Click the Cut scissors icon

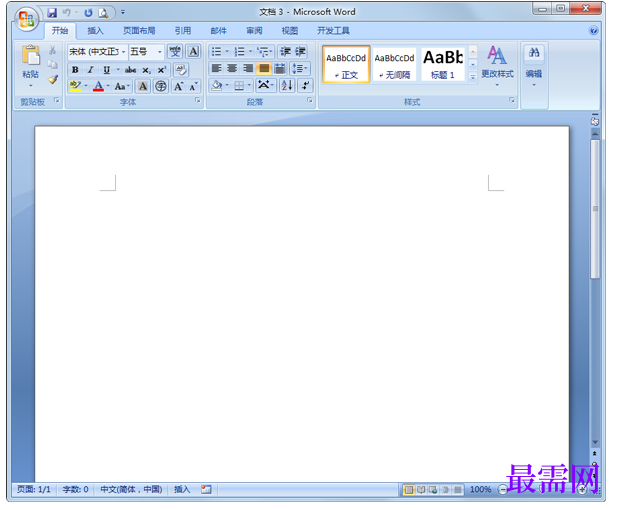(52, 50)
